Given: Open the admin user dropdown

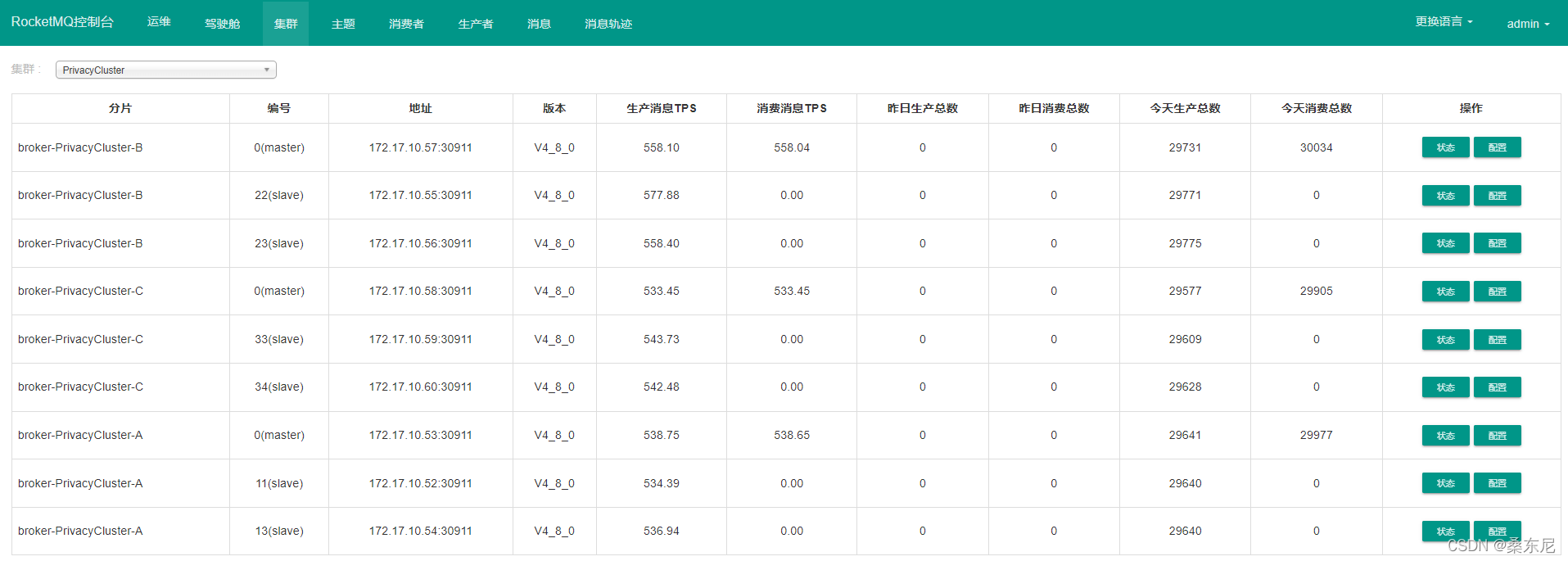Looking at the screenshot, I should click(x=1528, y=24).
